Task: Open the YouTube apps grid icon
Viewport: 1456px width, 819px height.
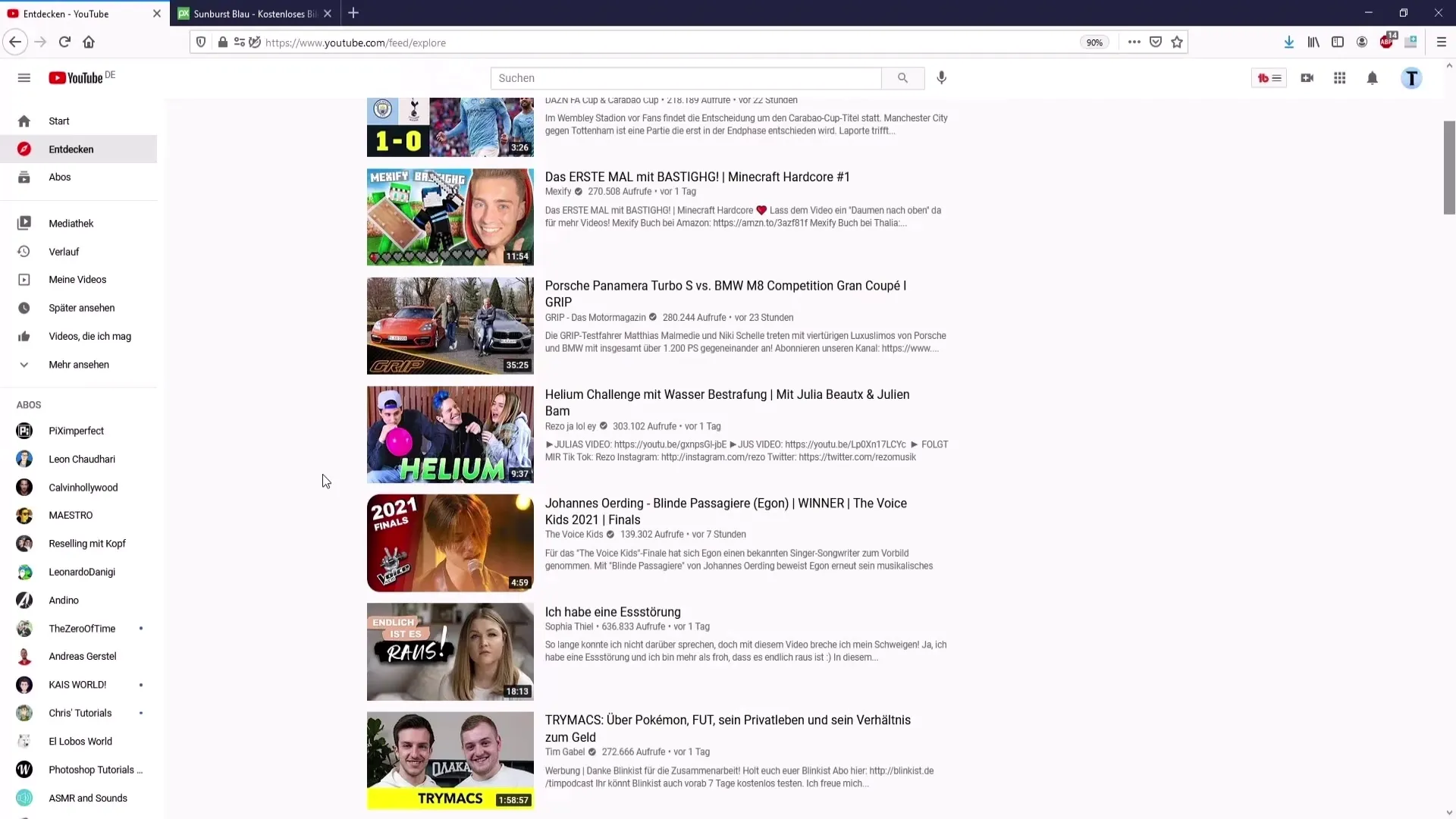Action: pos(1339,78)
